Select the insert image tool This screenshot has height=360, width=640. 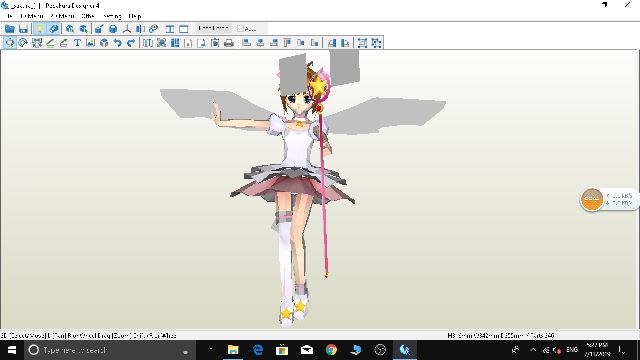91,42
